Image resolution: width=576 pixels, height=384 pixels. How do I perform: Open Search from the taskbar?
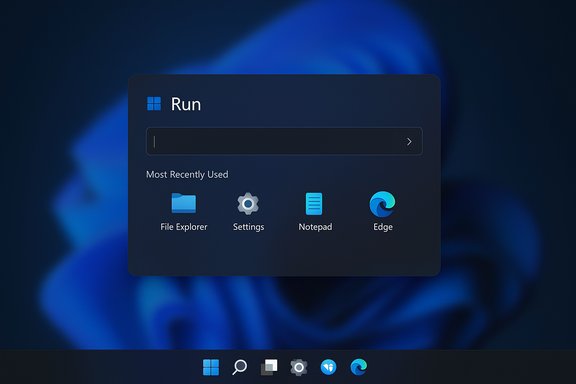[x=240, y=367]
